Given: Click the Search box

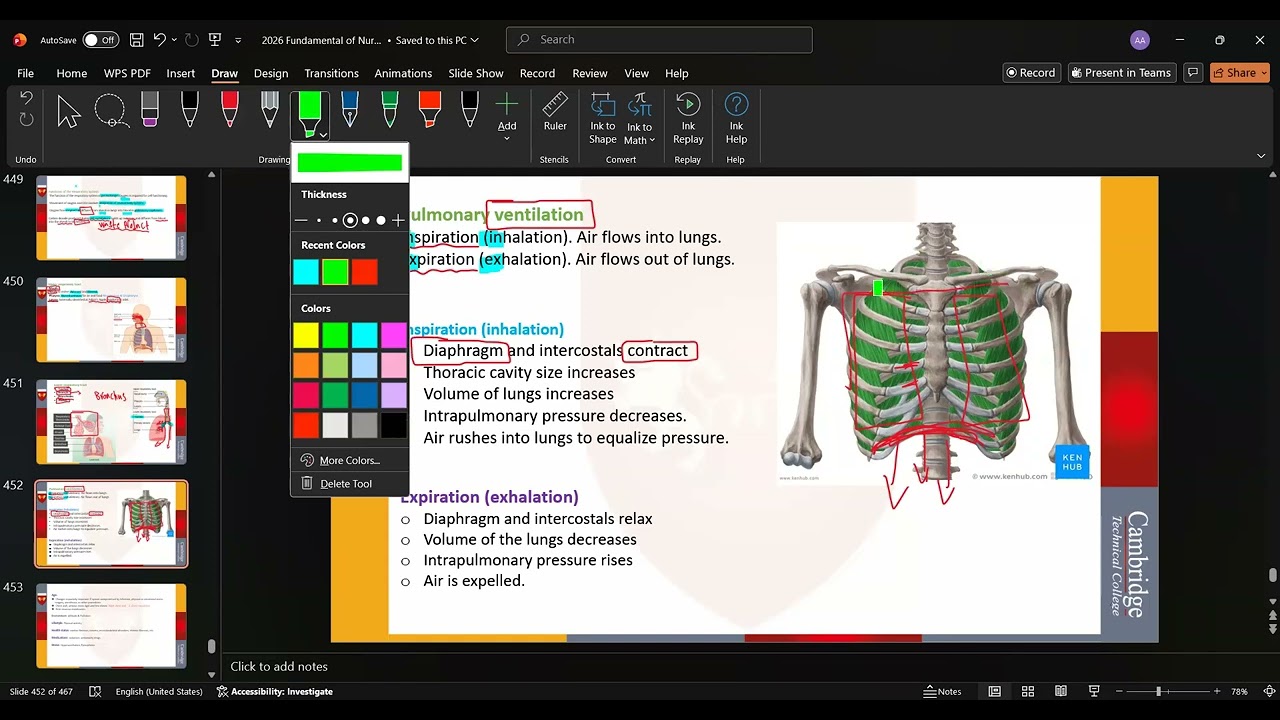Looking at the screenshot, I should 660,40.
